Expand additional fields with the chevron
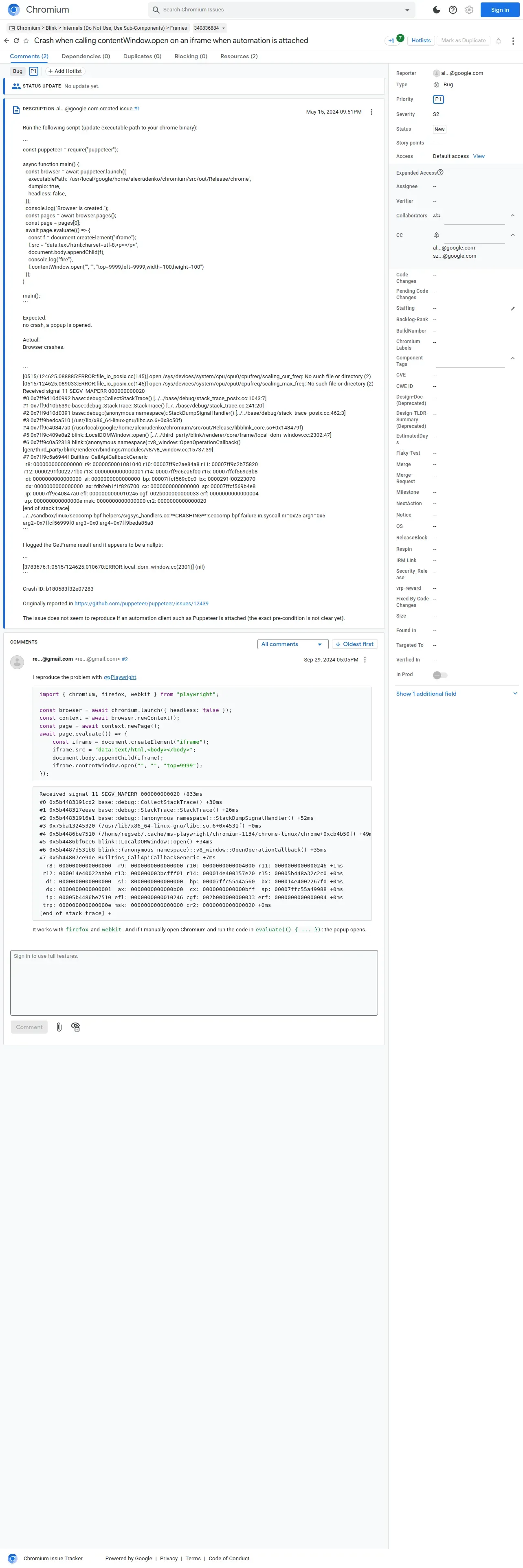Screen dimensions: 523x1568 click(515, 694)
